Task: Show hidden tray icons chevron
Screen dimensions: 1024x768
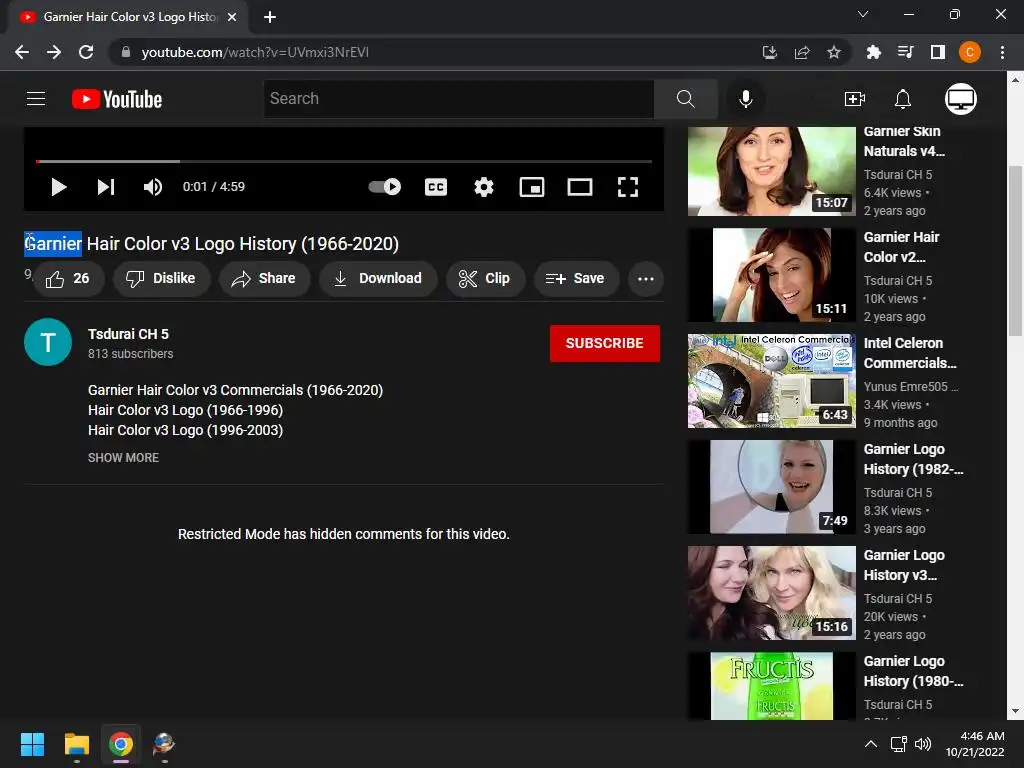Action: tap(871, 744)
